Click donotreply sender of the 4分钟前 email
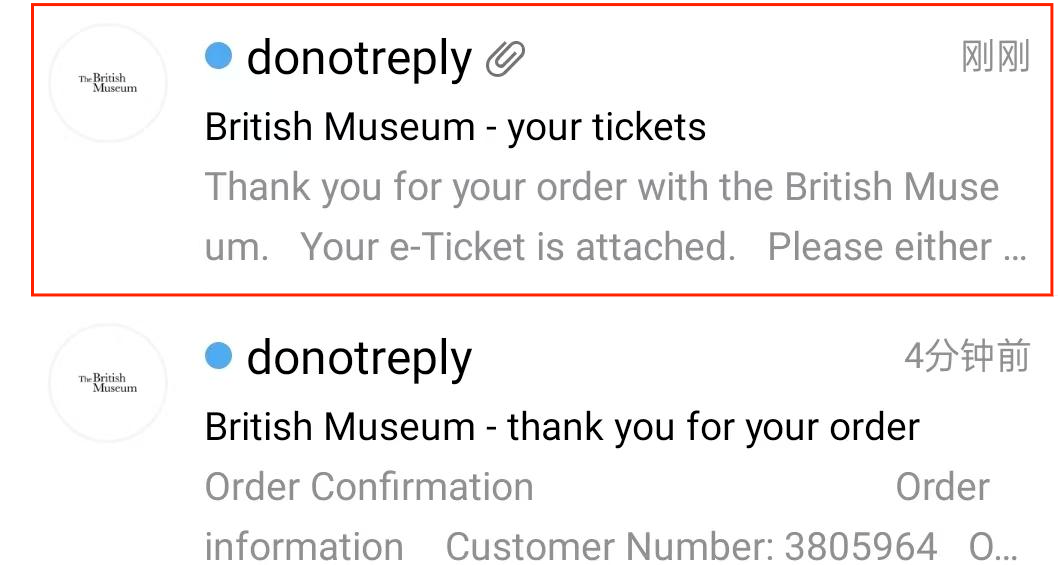The height and width of the screenshot is (565, 1058). click(359, 358)
